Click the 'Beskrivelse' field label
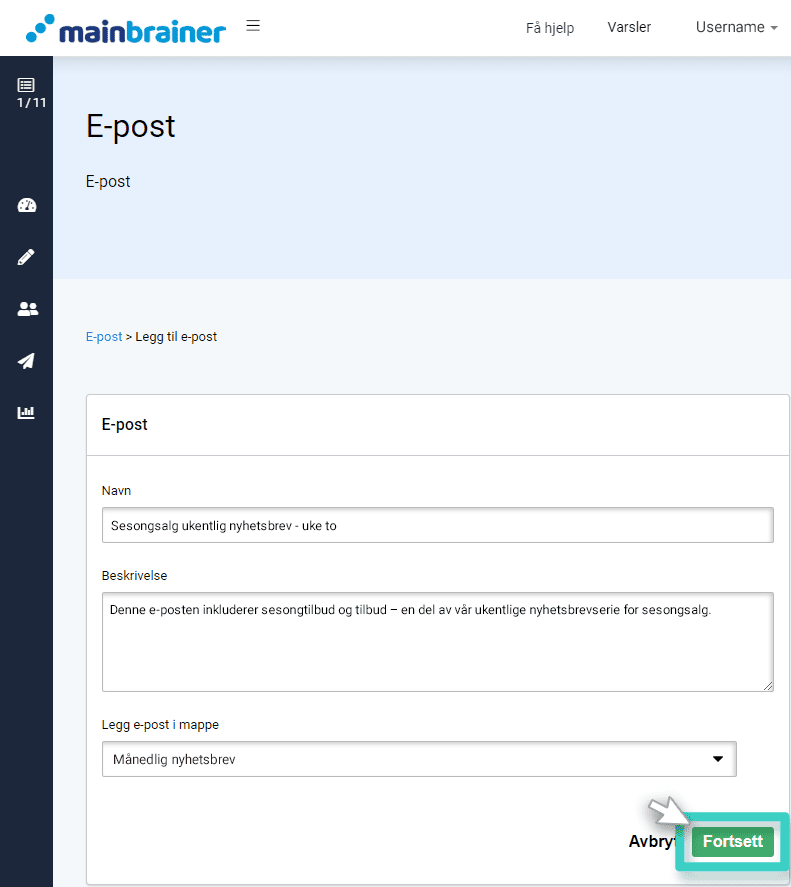Viewport: 791px width, 887px height. (x=134, y=575)
